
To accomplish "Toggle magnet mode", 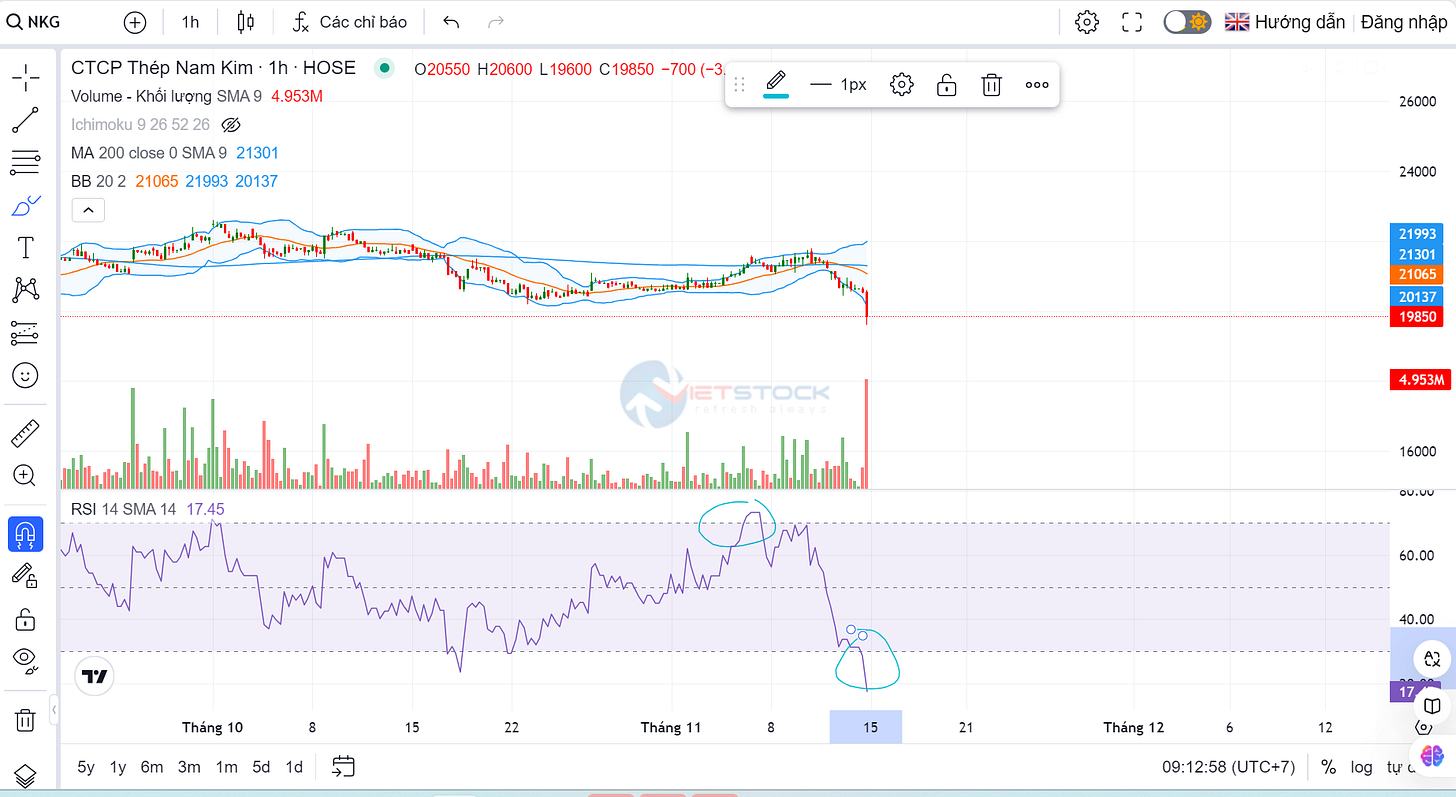I will tap(25, 534).
